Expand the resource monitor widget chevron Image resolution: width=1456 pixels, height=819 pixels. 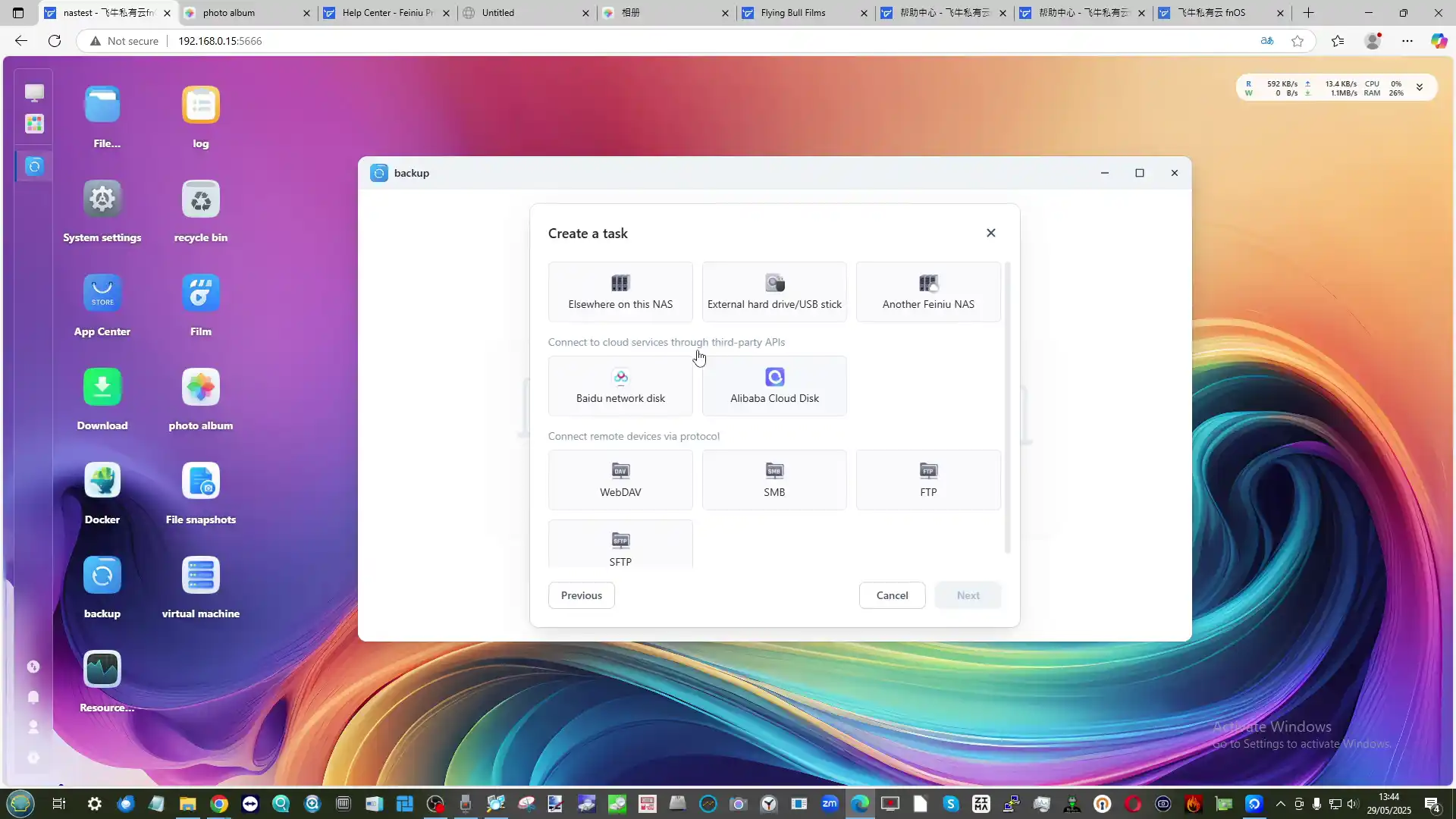click(x=1420, y=88)
